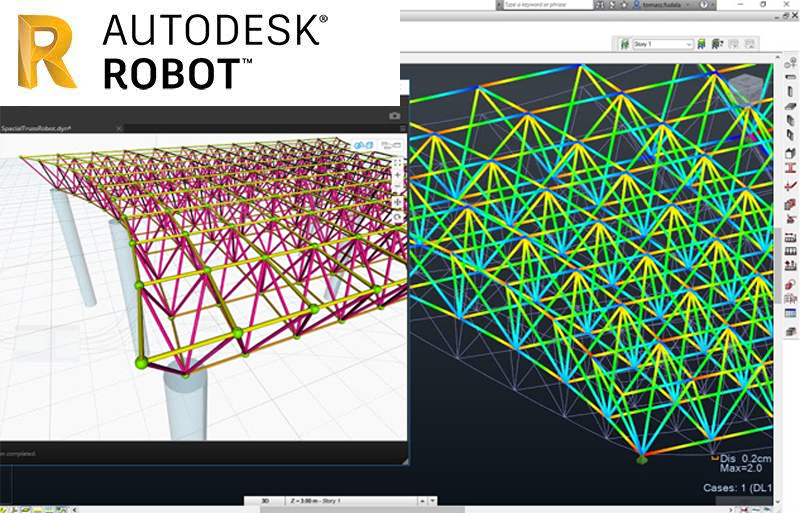Open the red I-beam Sections tool
This screenshot has height=513, width=800.
point(790,167)
